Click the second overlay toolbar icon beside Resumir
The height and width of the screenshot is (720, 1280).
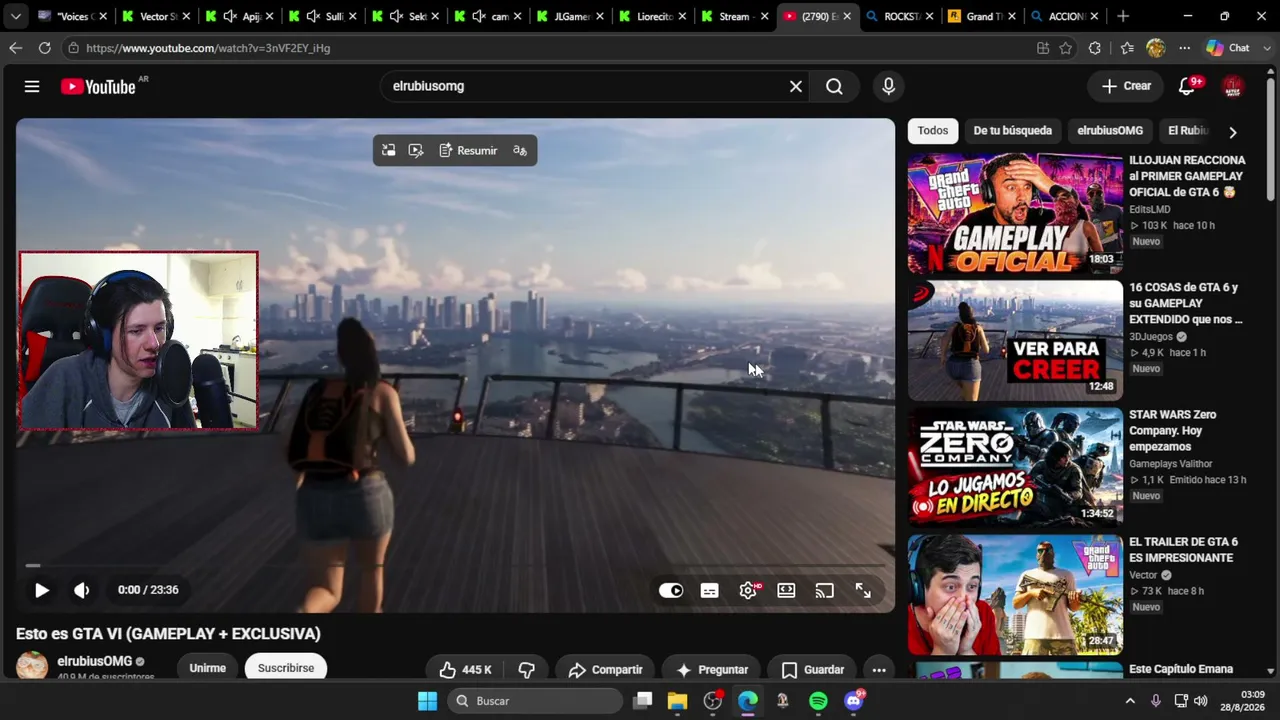tap(416, 151)
